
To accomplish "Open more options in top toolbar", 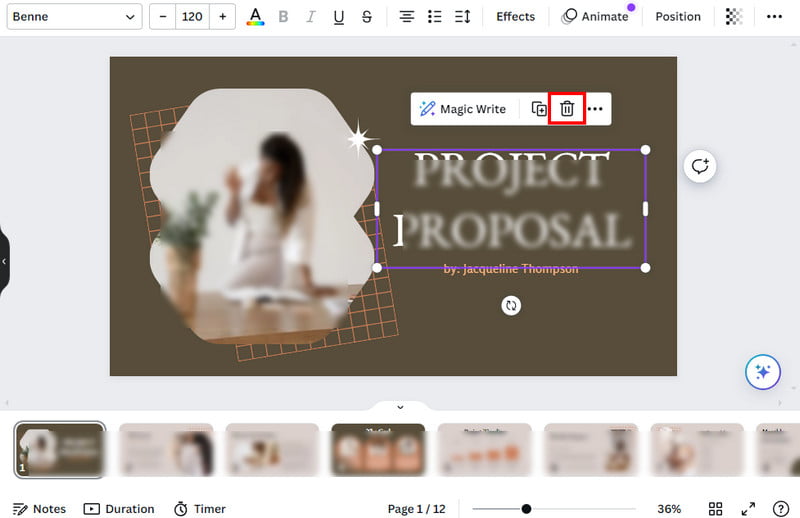I will pyautogui.click(x=774, y=17).
